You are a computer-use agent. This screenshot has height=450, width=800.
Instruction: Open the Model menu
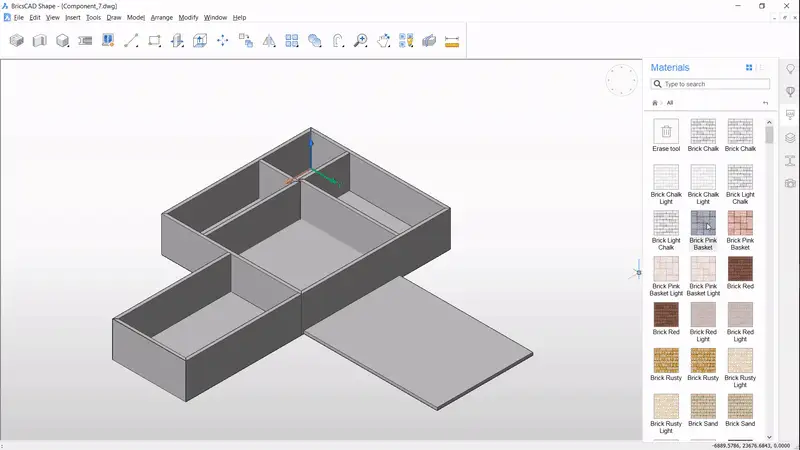point(136,17)
